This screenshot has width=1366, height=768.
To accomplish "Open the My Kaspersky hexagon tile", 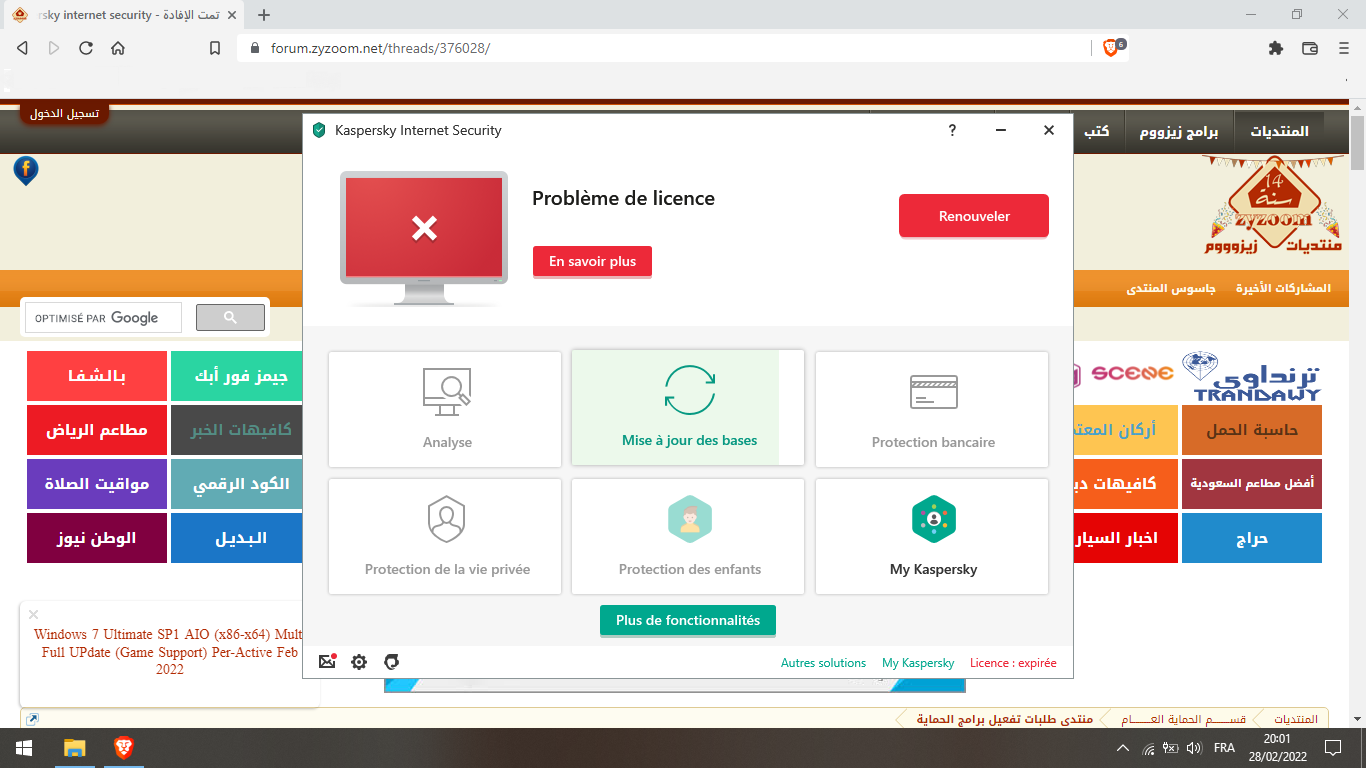I will click(x=932, y=536).
